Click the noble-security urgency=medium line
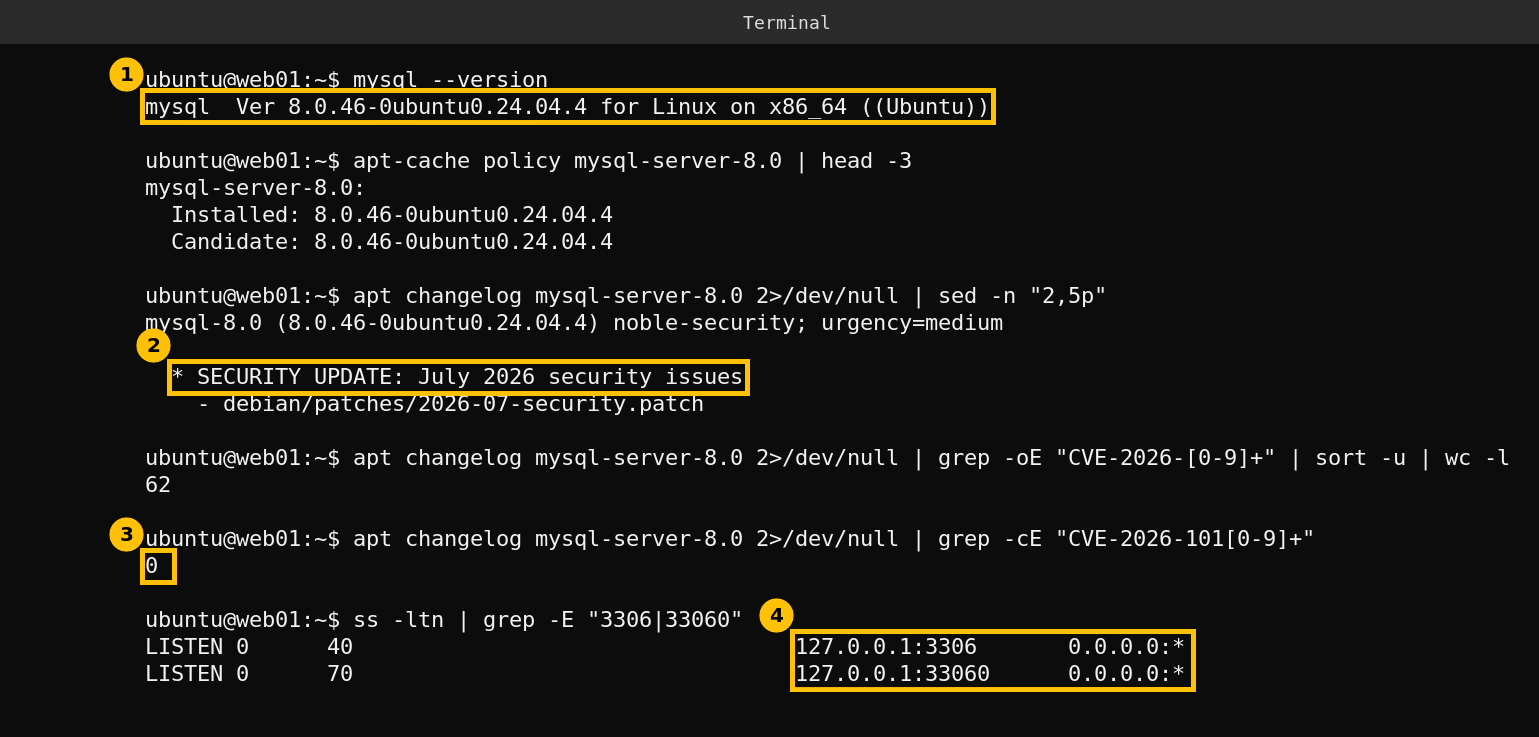Viewport: 1539px width, 737px height. pos(574,323)
